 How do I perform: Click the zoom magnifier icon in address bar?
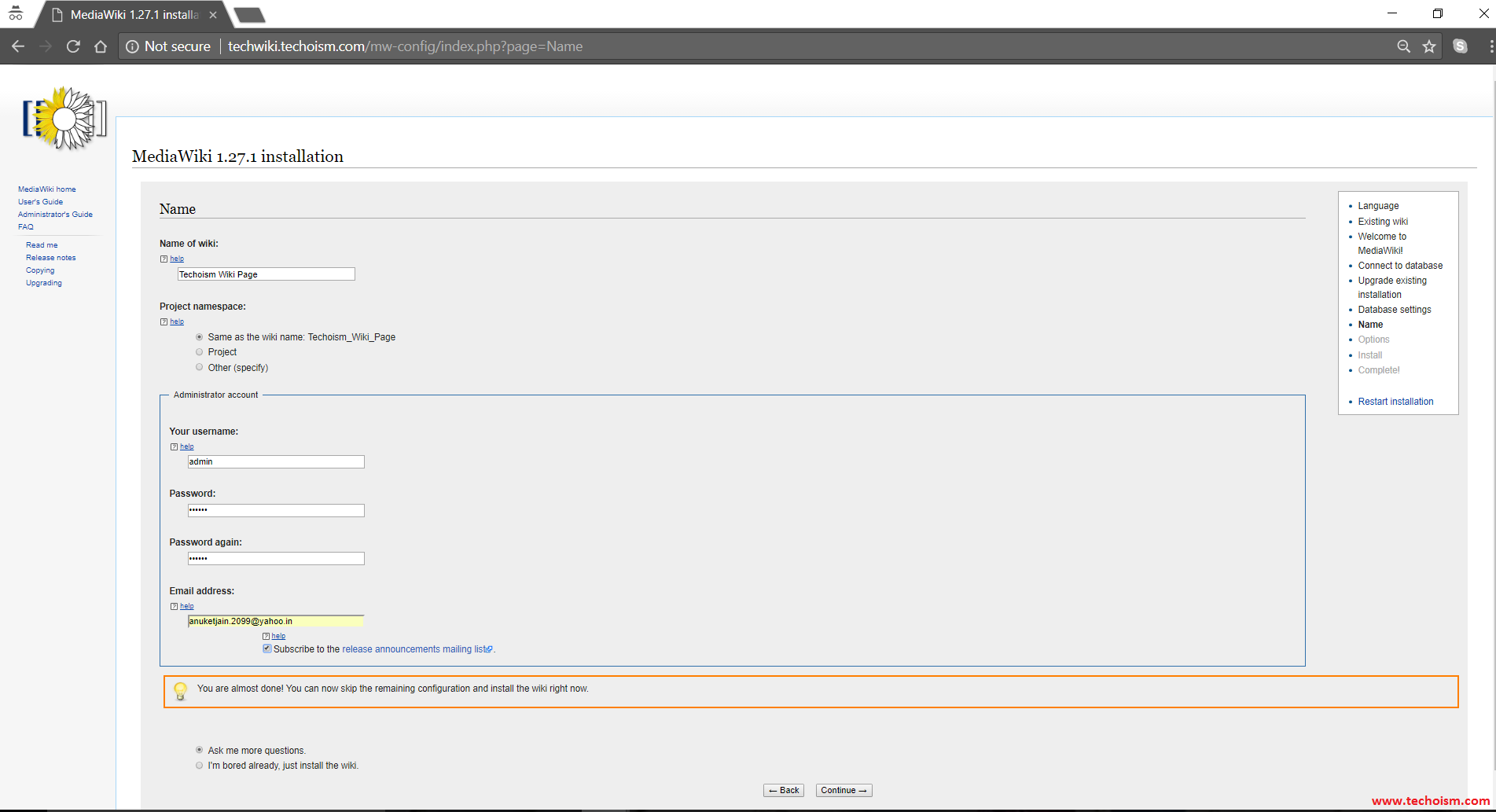(1403, 46)
